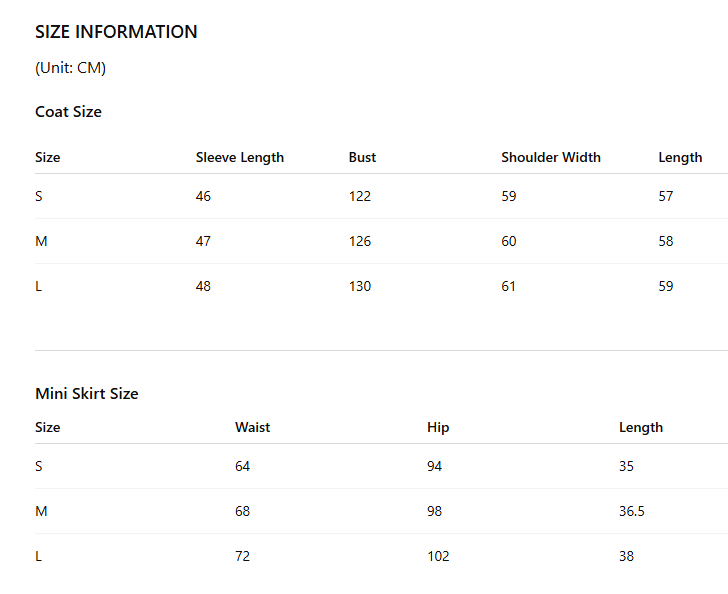Select sleeve length value 47

pyautogui.click(x=203, y=241)
